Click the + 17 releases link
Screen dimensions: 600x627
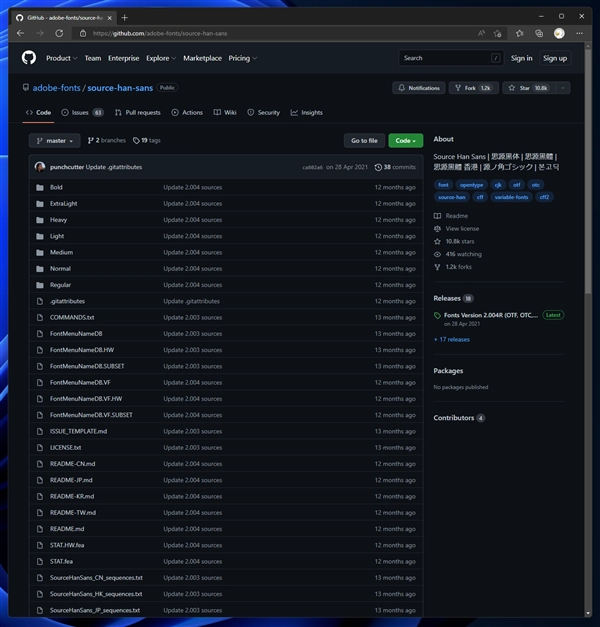(x=452, y=339)
